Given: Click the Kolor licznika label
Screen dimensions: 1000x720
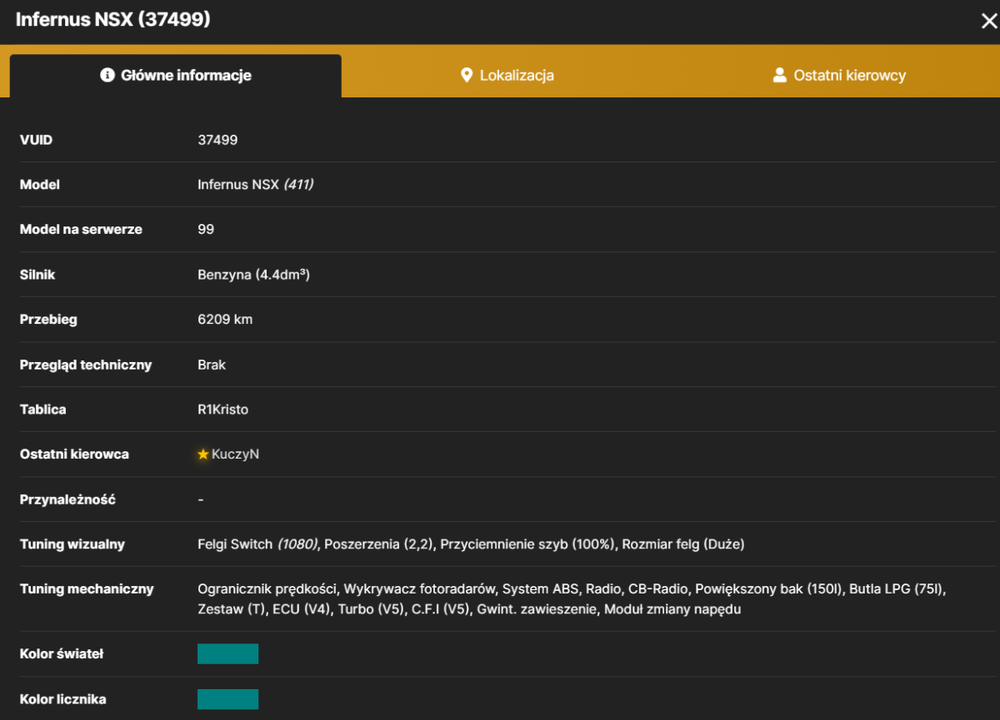Looking at the screenshot, I should pyautogui.click(x=63, y=699).
